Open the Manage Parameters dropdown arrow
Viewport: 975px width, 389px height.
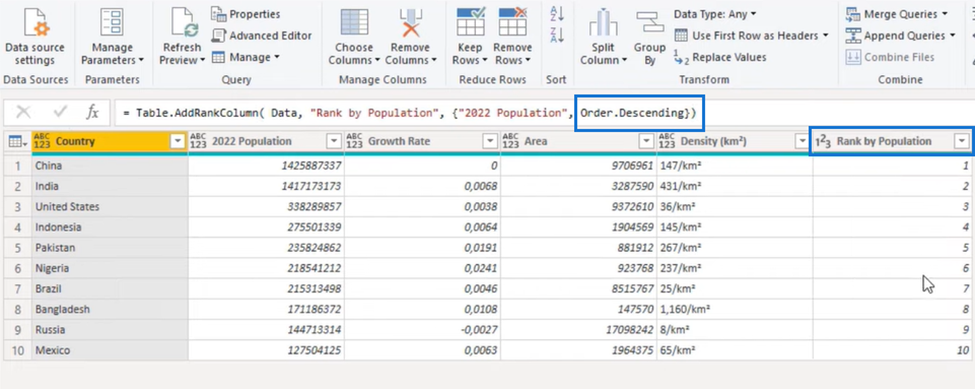pyautogui.click(x=141, y=60)
